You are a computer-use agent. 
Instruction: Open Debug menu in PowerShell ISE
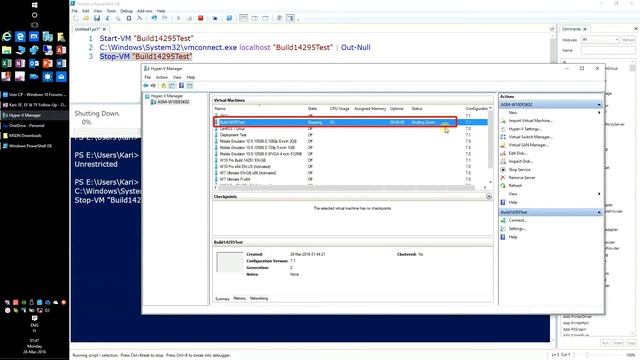click(x=126, y=11)
